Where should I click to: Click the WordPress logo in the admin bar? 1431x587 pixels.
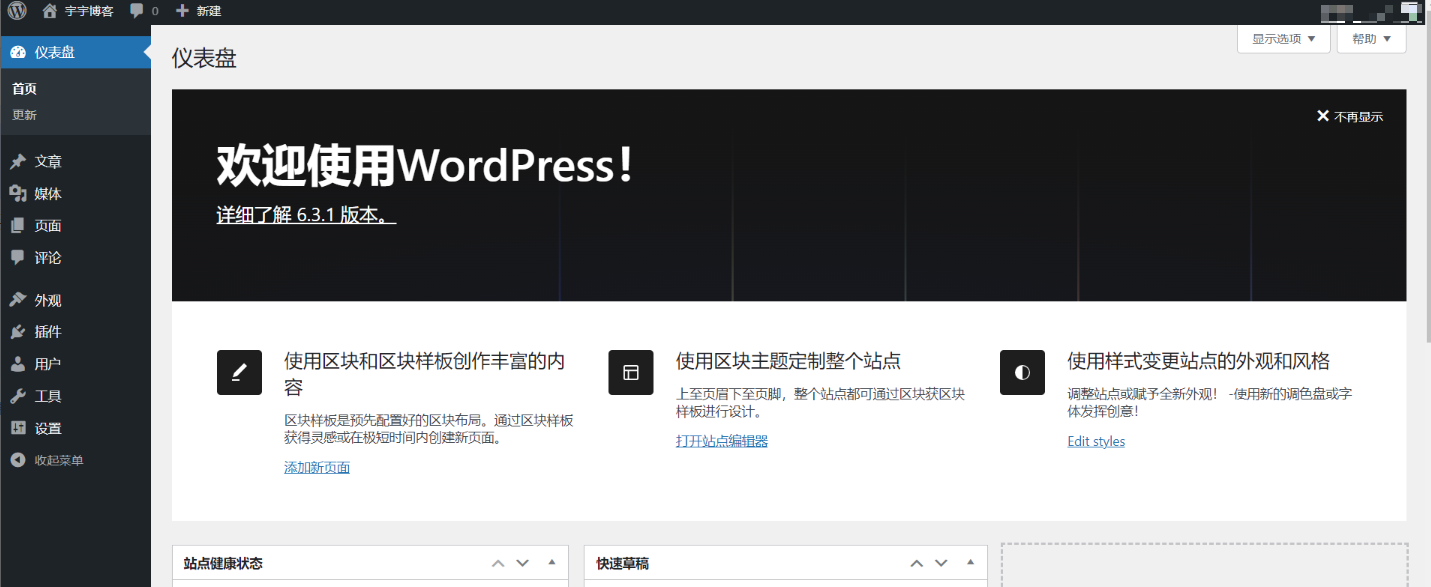point(18,11)
